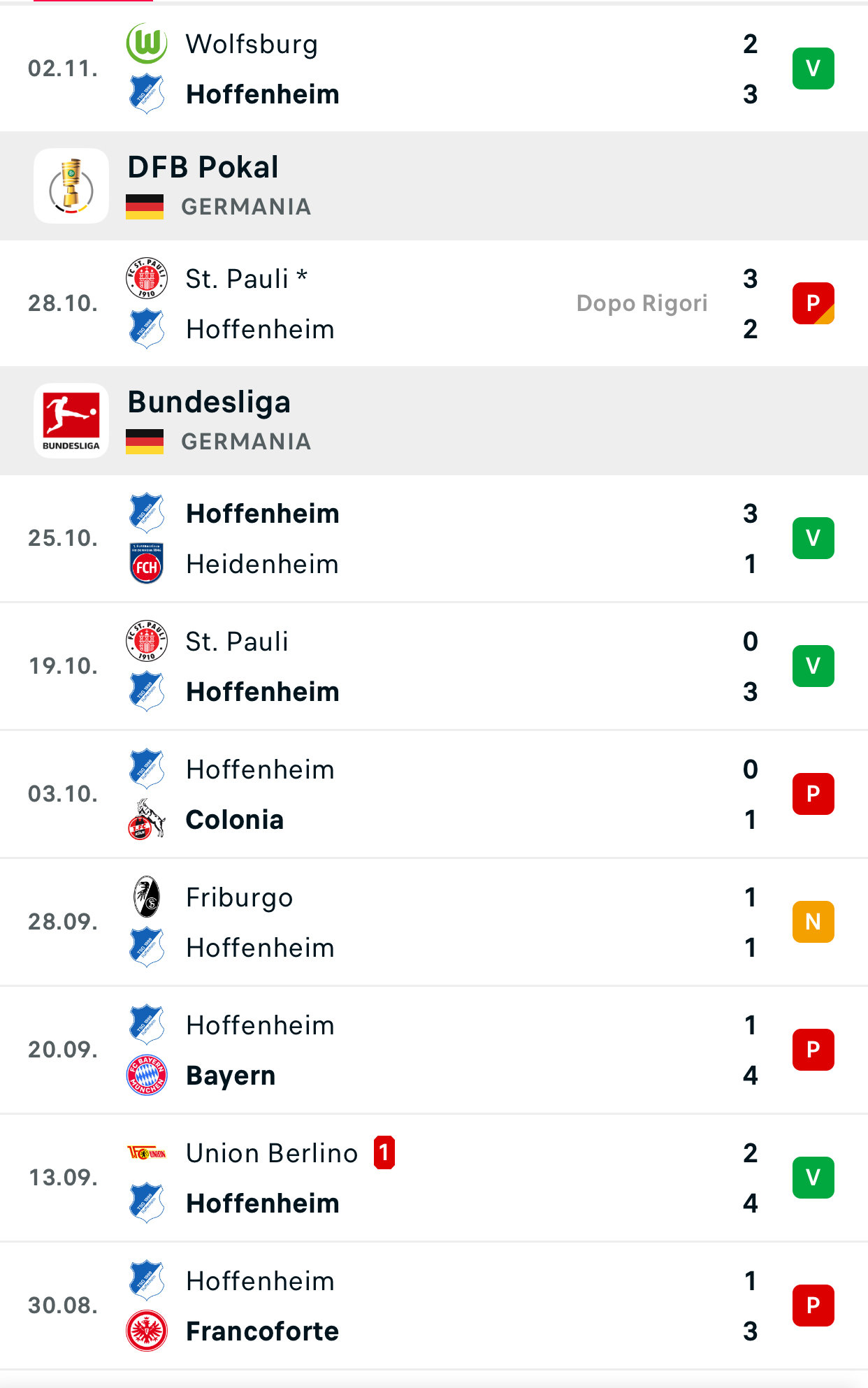Open the DFB Pokal trophy icon
868x1388 pixels.
71,186
